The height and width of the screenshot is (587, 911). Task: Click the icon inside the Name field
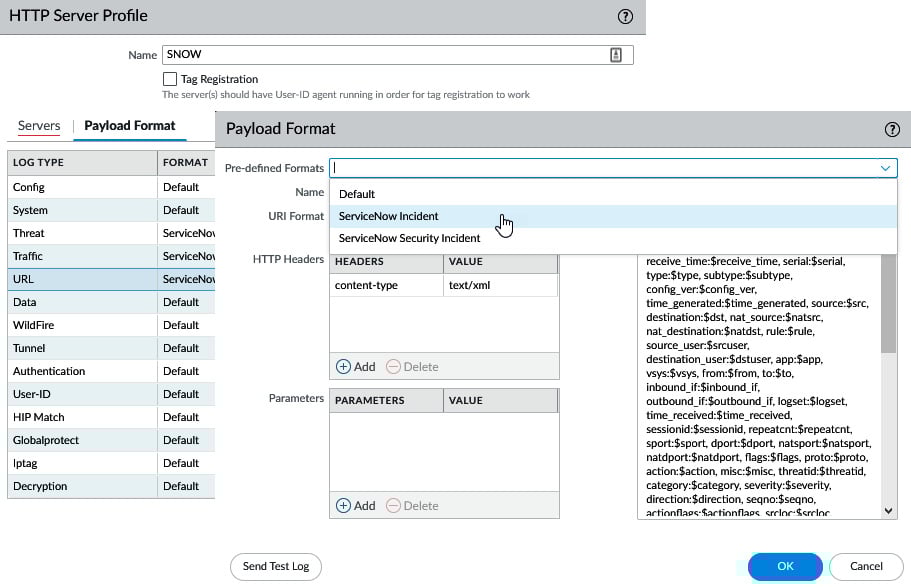pos(616,55)
